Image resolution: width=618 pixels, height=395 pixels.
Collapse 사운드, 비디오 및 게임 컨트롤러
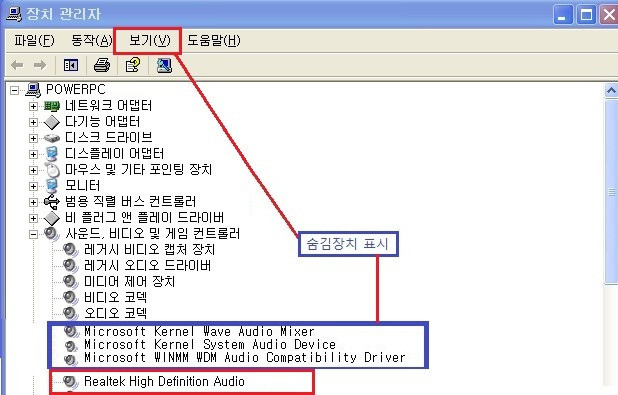coord(33,234)
